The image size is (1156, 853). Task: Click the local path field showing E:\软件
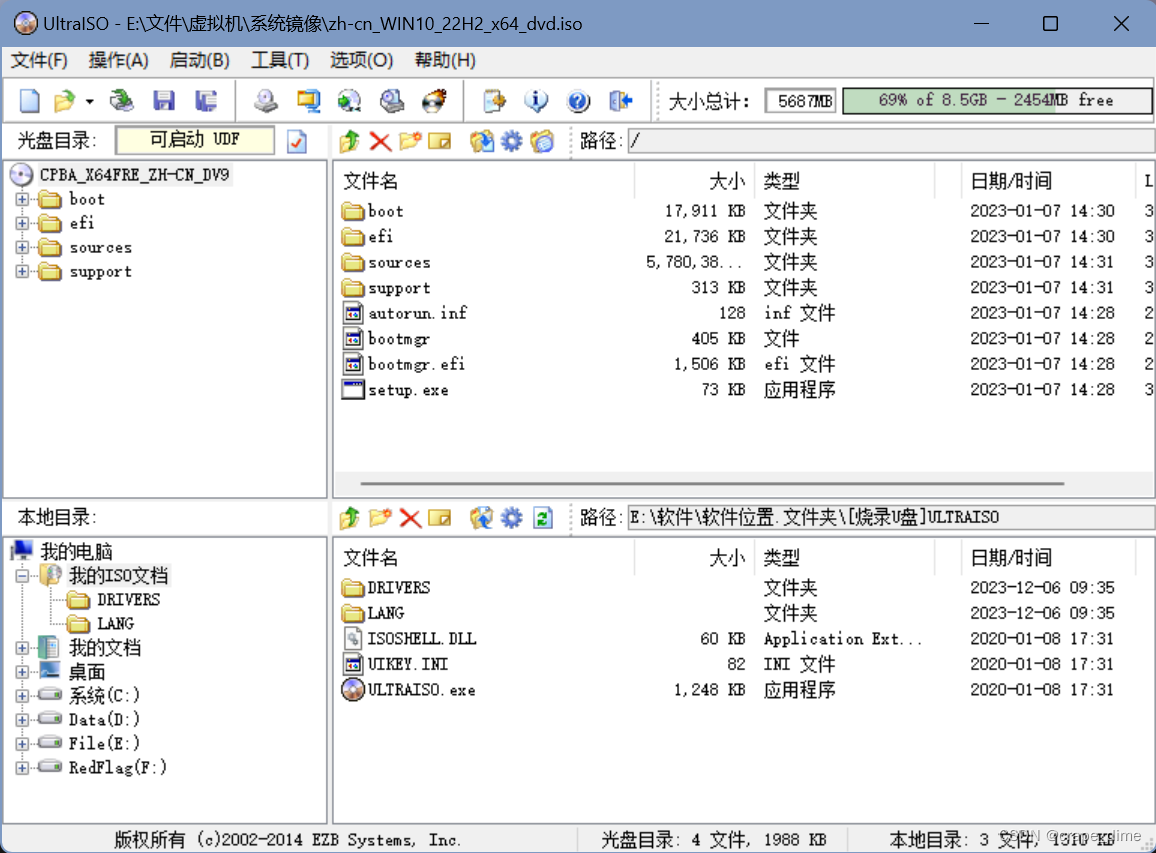pos(890,518)
